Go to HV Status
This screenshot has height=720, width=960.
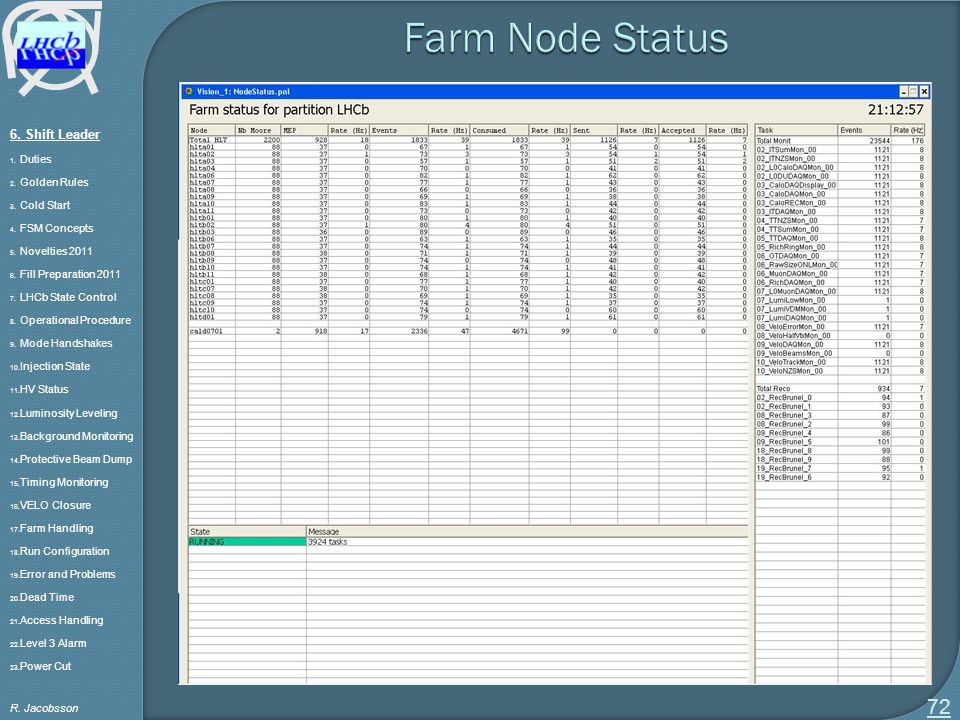tap(43, 389)
